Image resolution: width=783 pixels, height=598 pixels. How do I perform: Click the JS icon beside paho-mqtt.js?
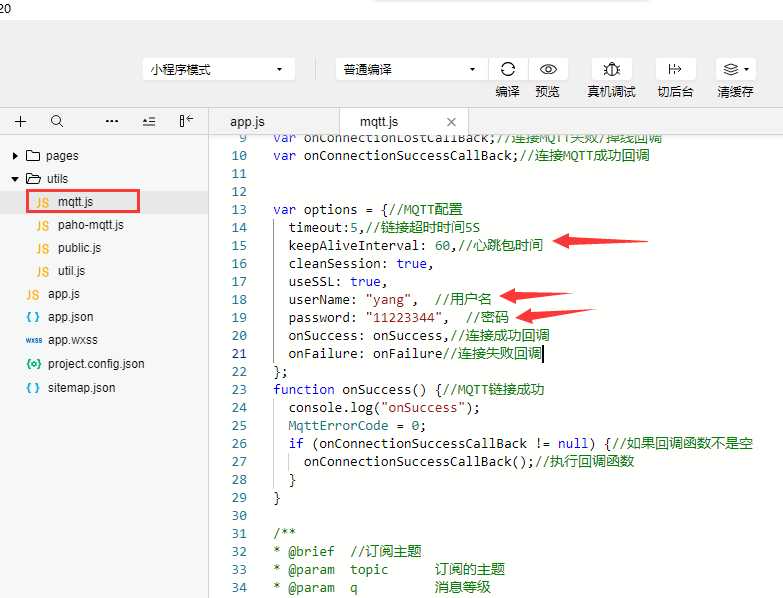tap(42, 226)
